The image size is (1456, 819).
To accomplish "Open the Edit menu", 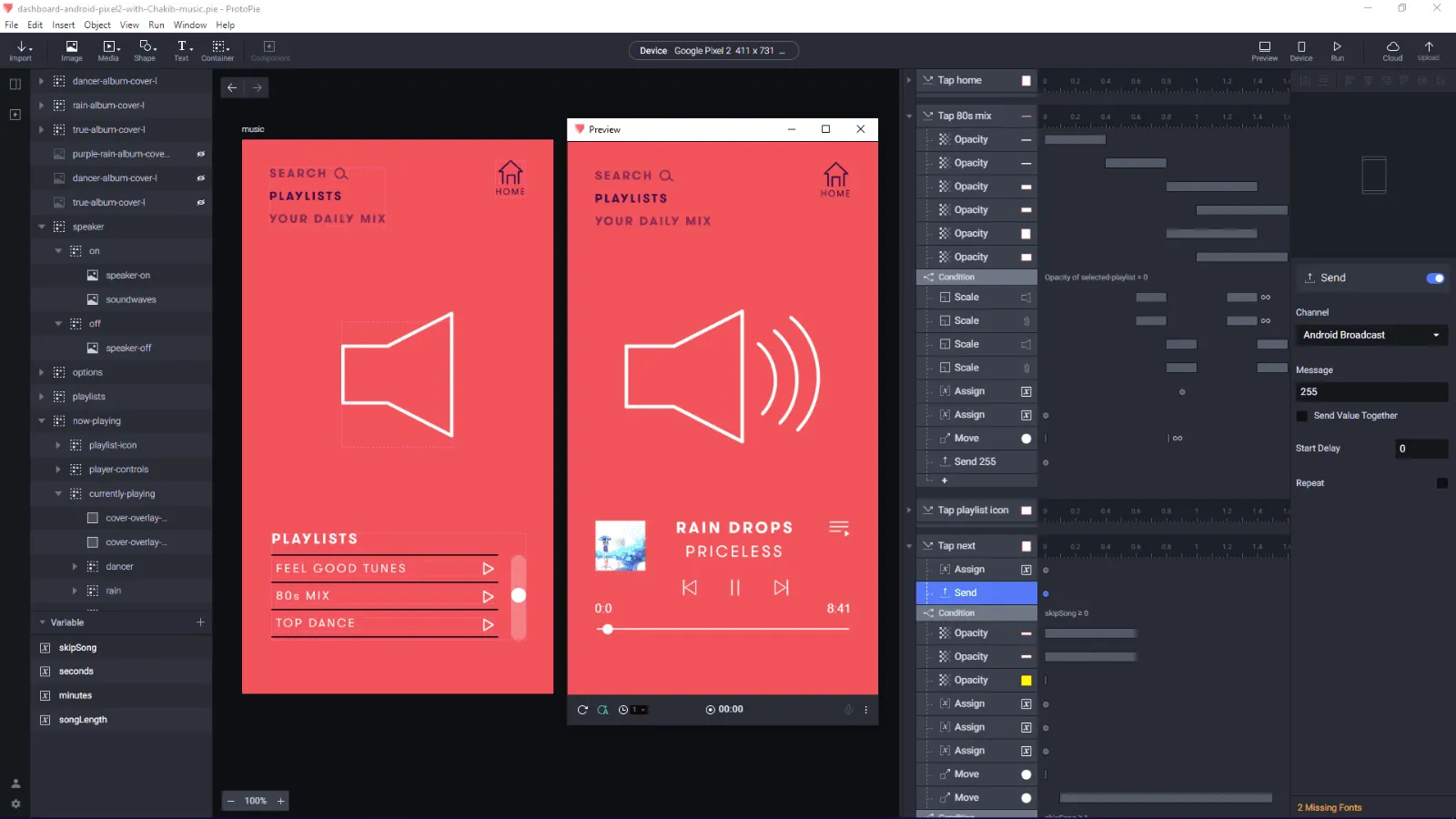I will point(35,25).
